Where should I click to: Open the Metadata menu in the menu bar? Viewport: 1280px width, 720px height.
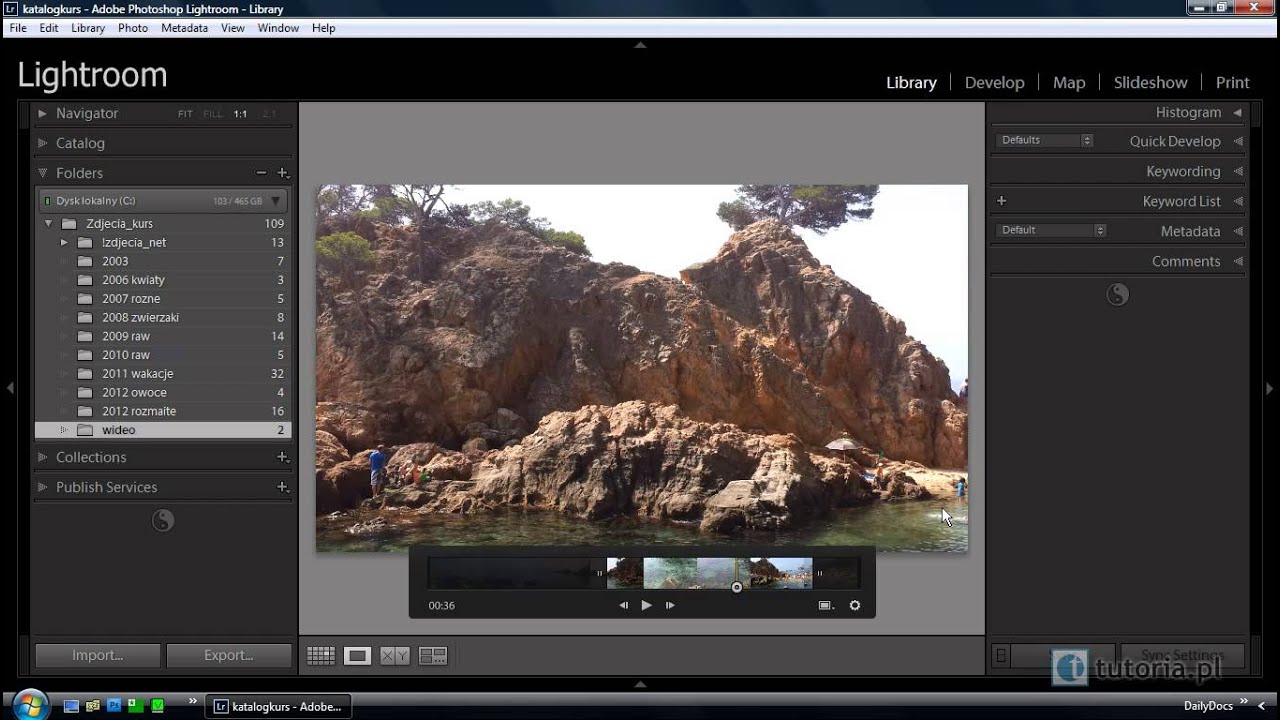[x=184, y=28]
